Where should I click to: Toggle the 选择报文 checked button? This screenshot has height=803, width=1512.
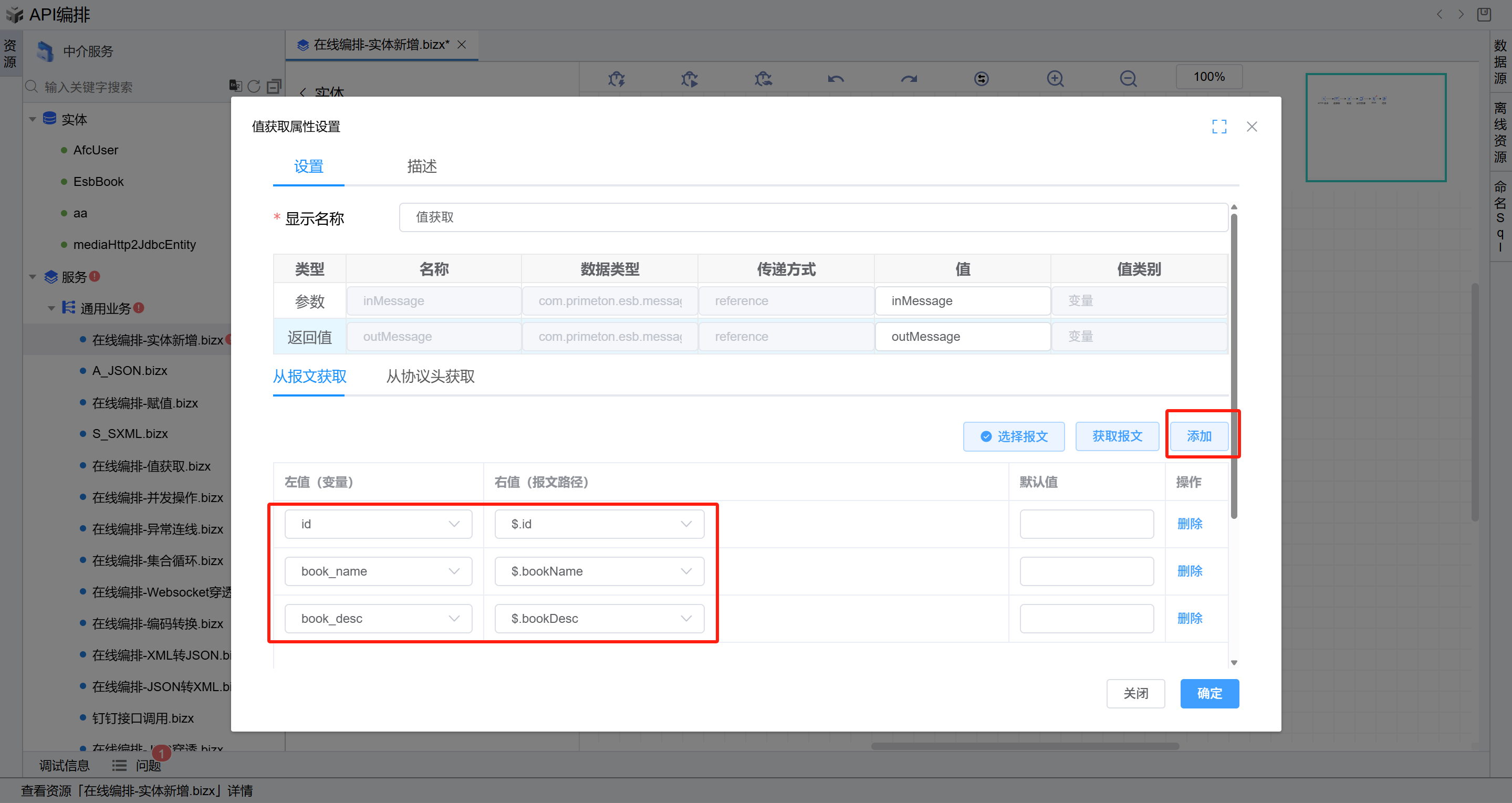[1013, 436]
